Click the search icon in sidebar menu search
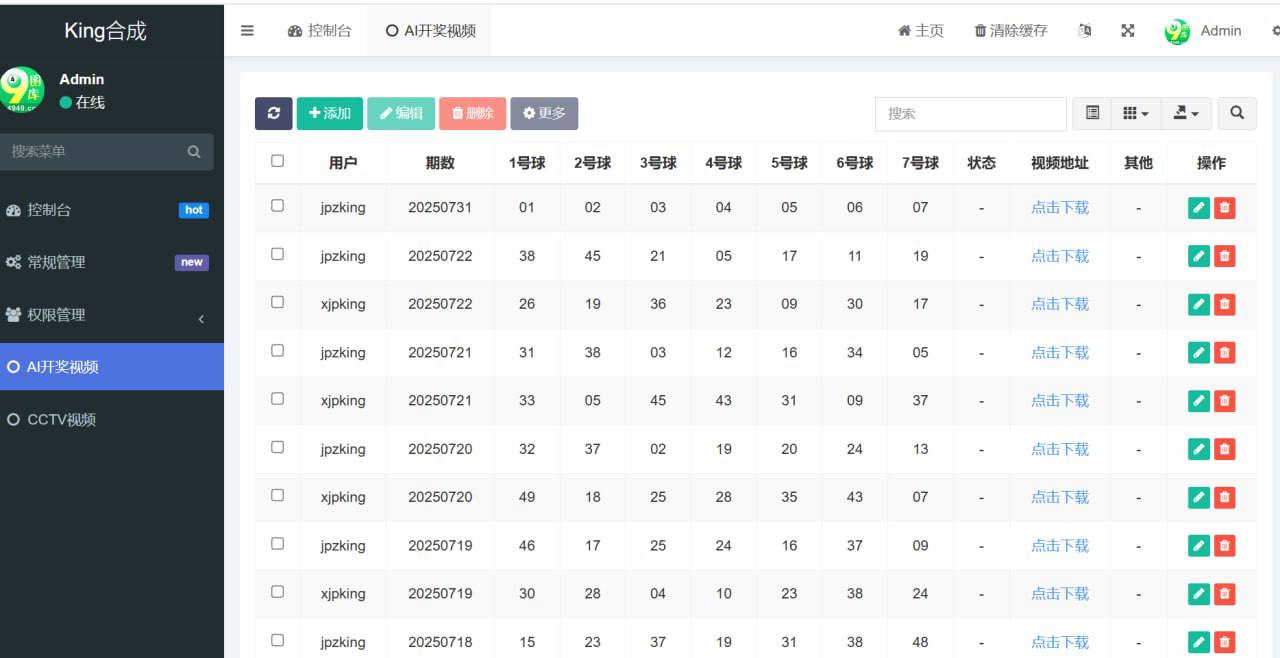The height and width of the screenshot is (658, 1280). click(x=194, y=152)
